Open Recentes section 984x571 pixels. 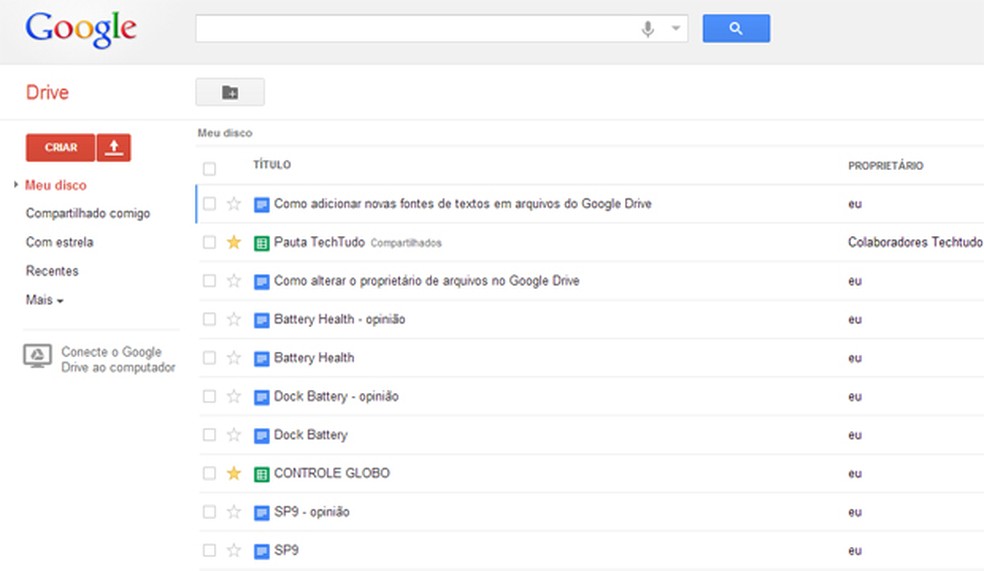pos(52,271)
